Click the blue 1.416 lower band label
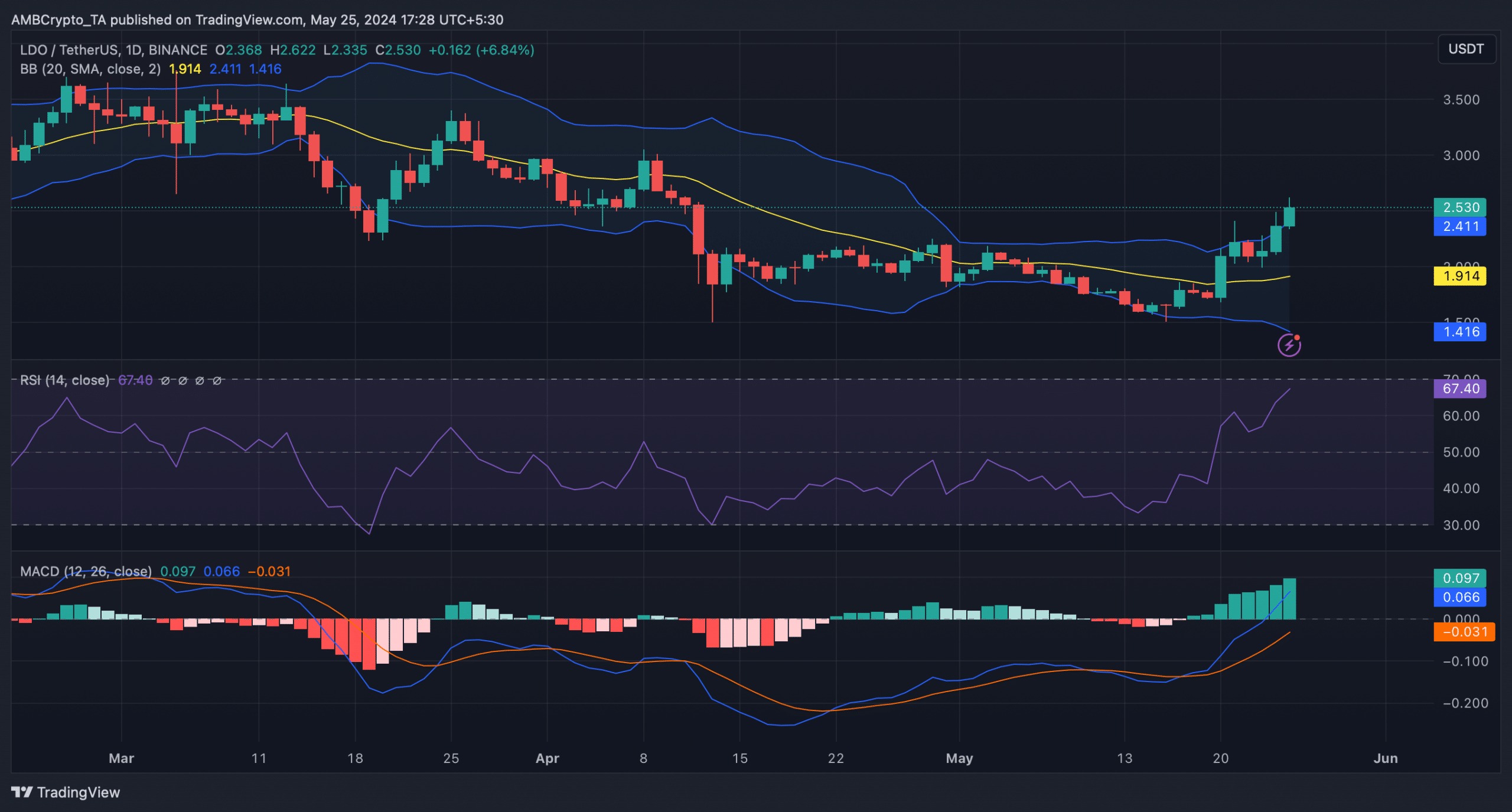 click(x=1460, y=331)
